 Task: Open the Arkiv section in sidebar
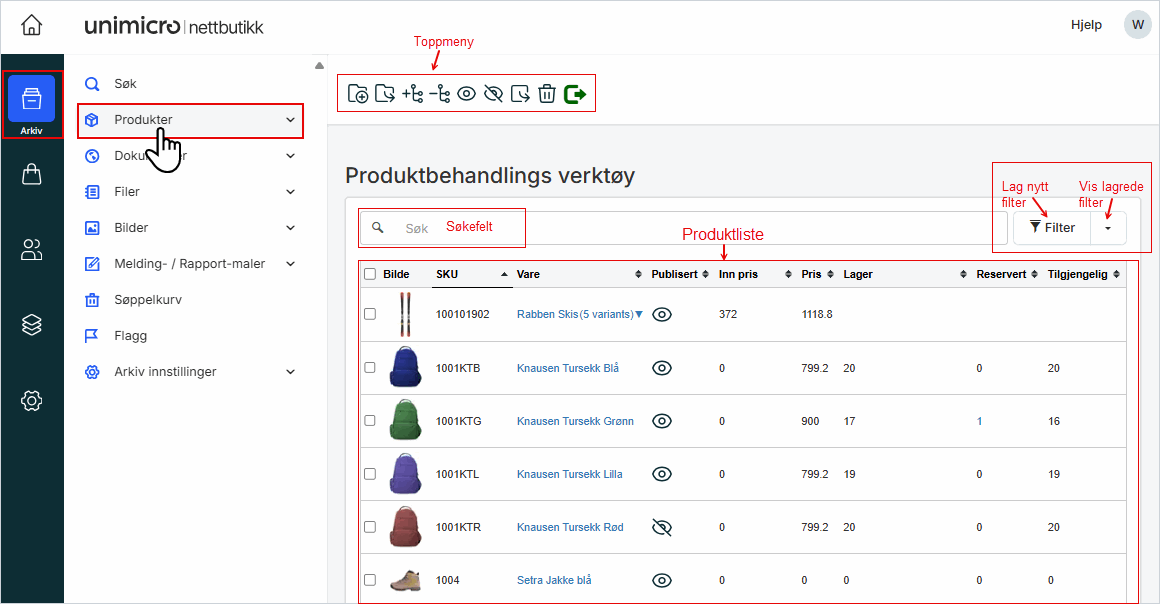pos(31,105)
